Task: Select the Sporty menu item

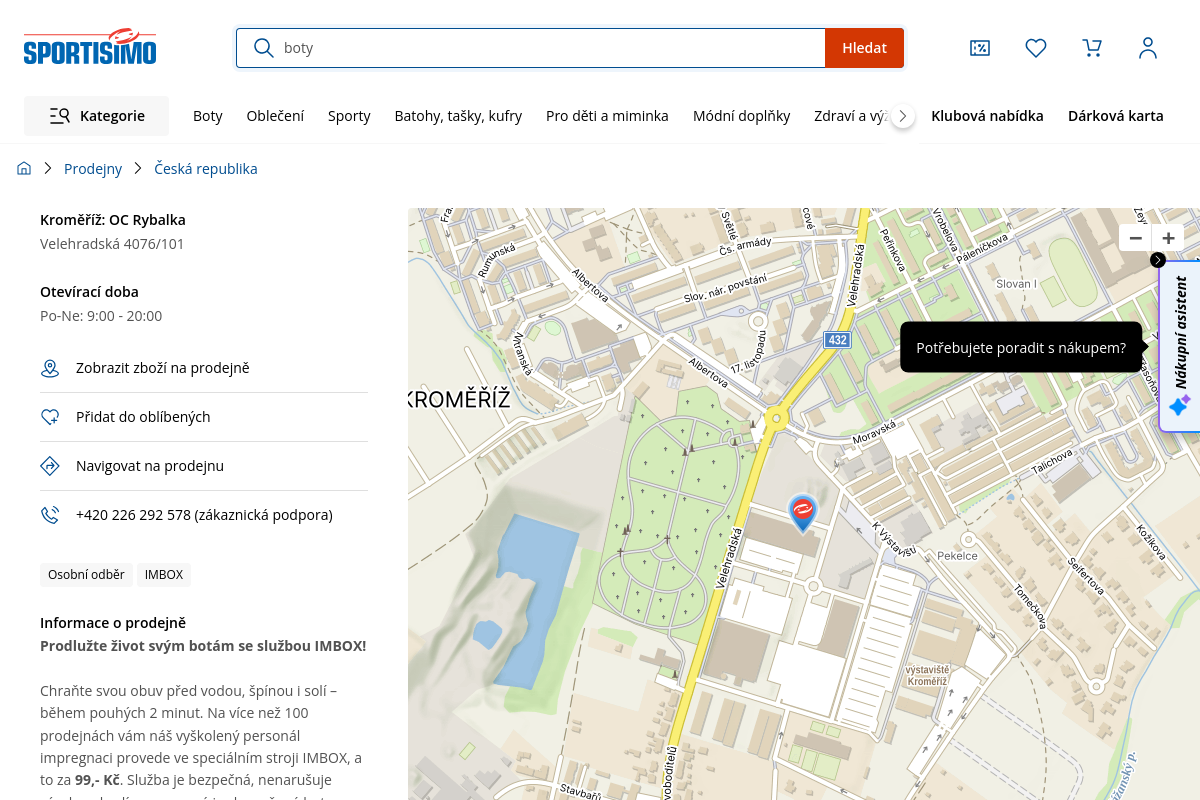Action: point(349,116)
